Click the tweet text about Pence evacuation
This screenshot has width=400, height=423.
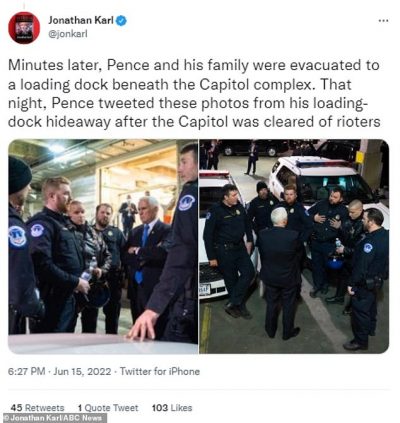pos(194,93)
